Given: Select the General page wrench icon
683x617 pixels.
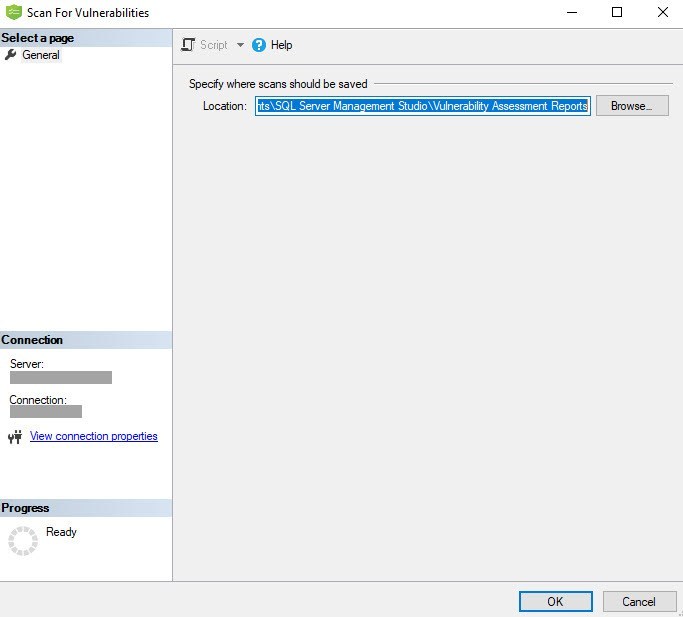Looking at the screenshot, I should [x=11, y=55].
